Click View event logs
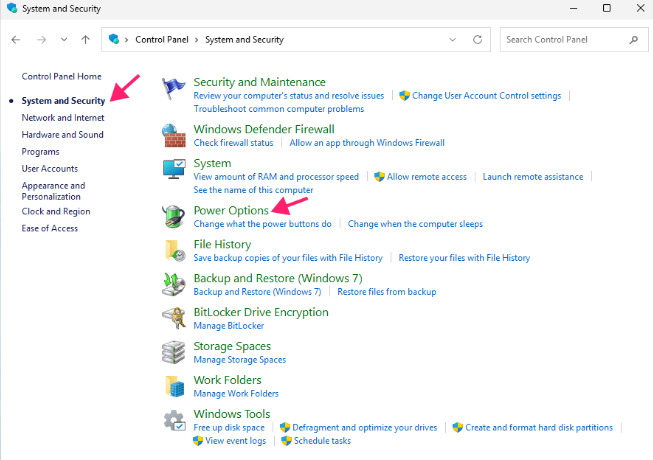 pyautogui.click(x=235, y=441)
